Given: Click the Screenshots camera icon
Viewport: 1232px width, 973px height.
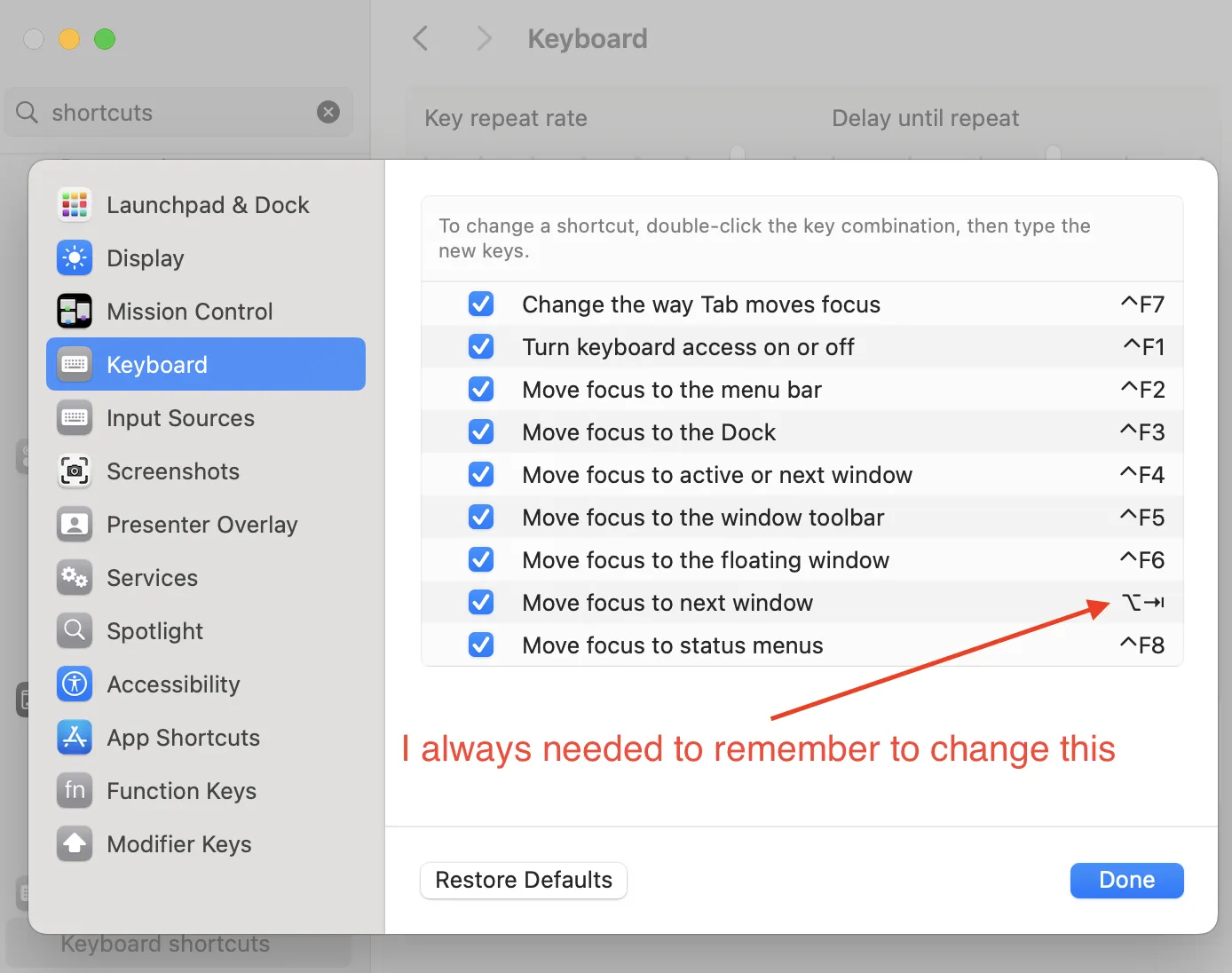Looking at the screenshot, I should point(75,471).
